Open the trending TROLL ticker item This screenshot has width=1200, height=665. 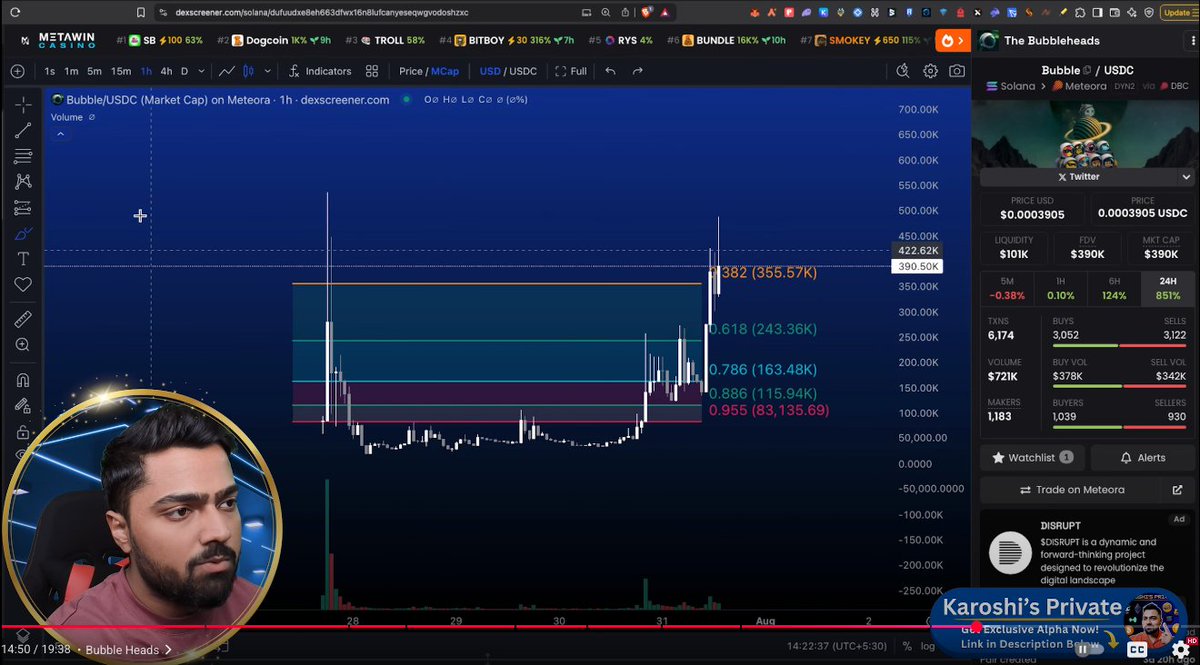click(x=385, y=41)
